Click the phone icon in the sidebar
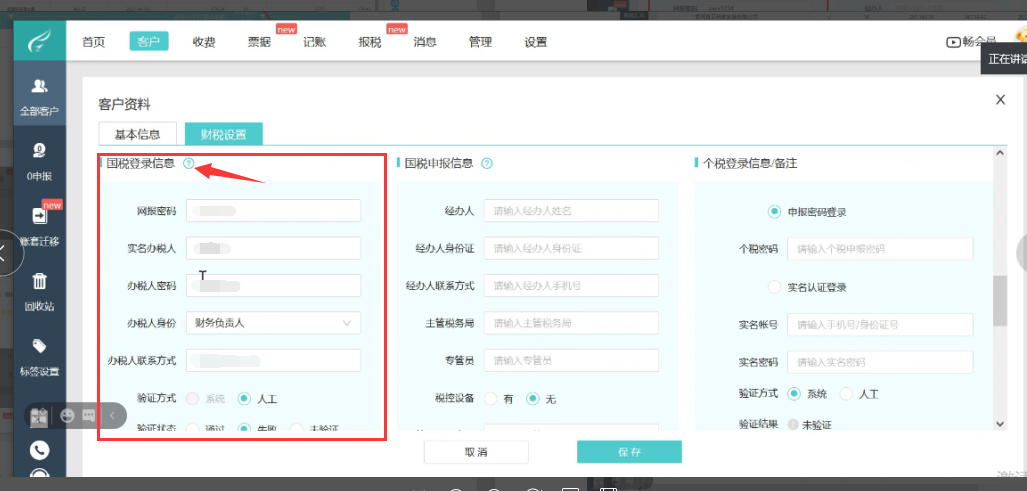1027x491 pixels. (x=40, y=450)
